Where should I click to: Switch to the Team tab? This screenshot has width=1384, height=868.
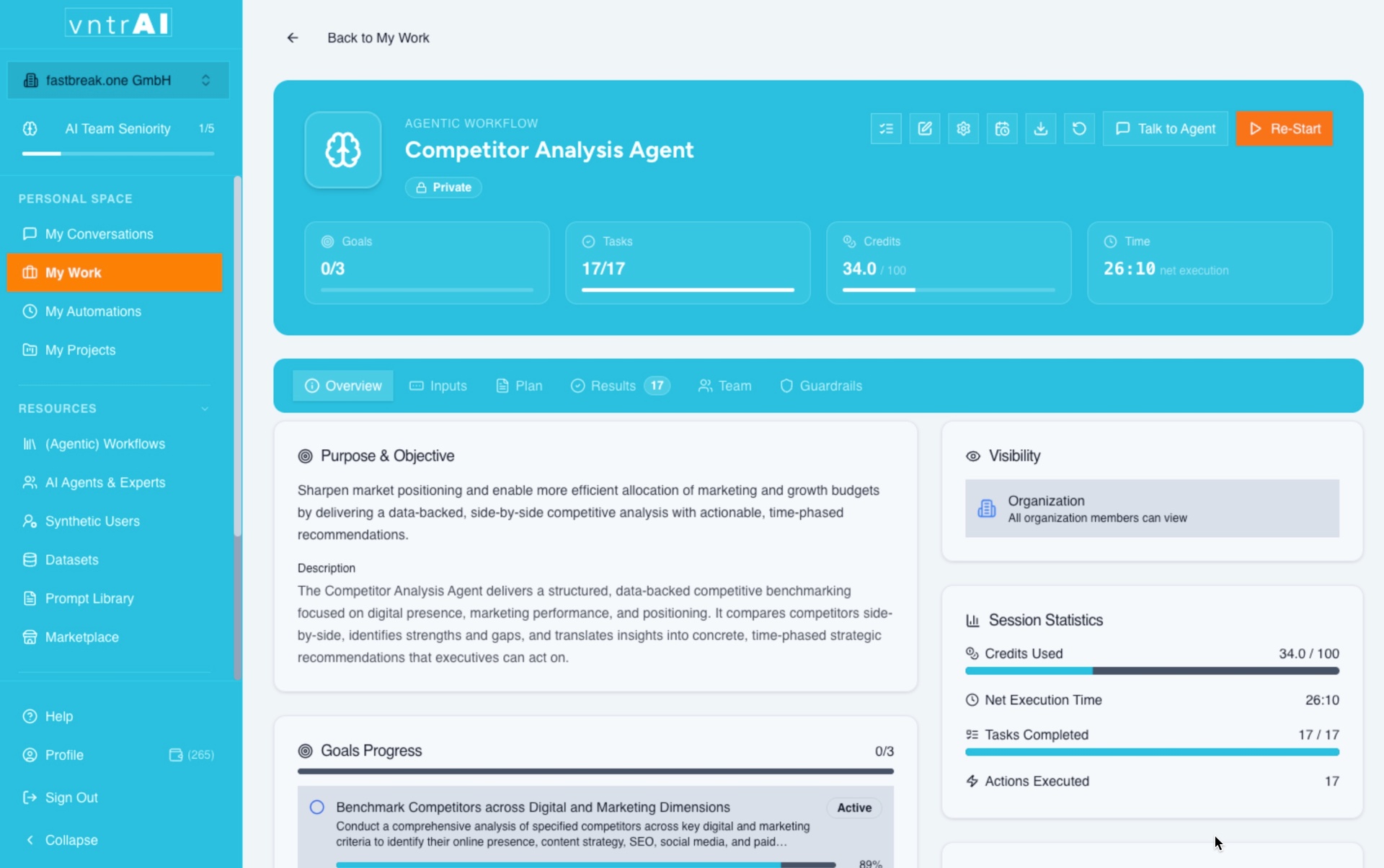(x=725, y=386)
